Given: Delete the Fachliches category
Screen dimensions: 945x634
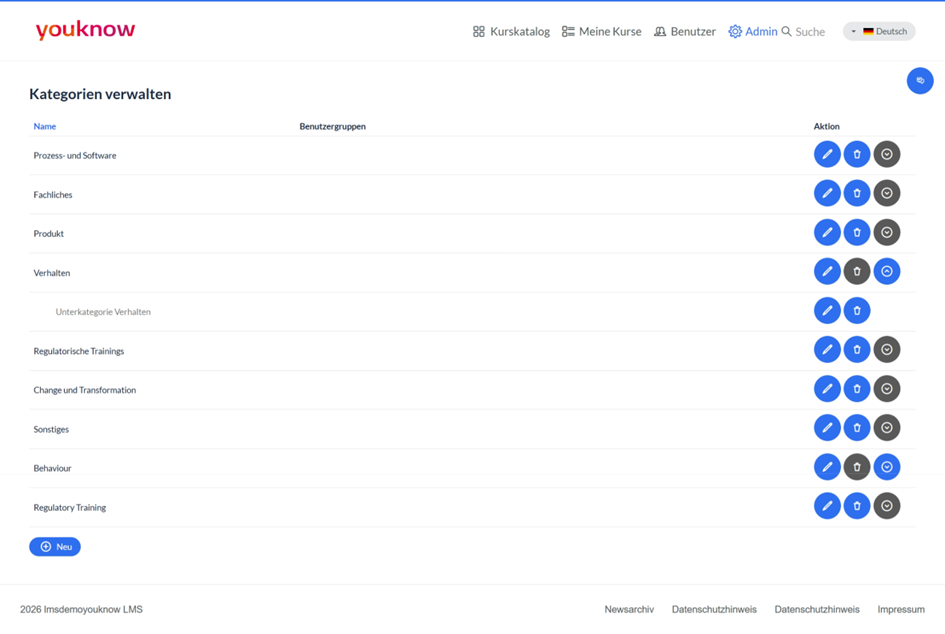Looking at the screenshot, I should click(x=856, y=193).
